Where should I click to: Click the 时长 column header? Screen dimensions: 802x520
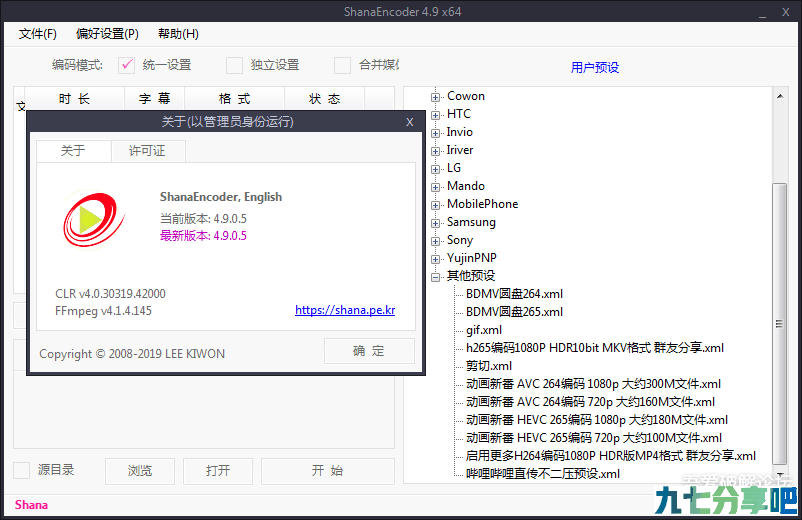click(x=75, y=99)
